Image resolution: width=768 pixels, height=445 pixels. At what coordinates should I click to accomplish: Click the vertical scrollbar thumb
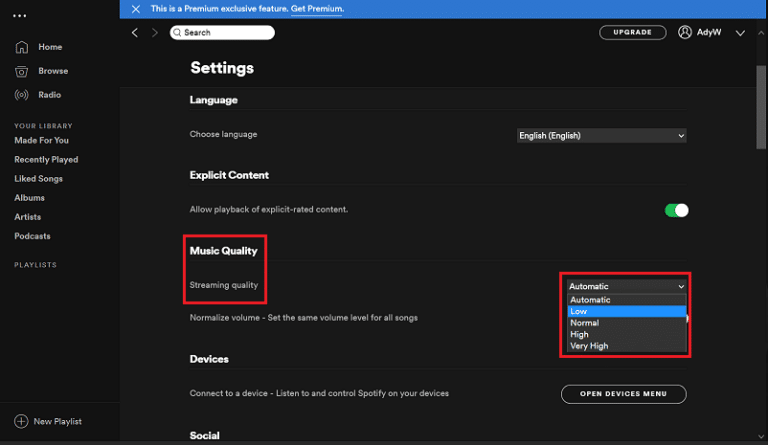tap(761, 107)
